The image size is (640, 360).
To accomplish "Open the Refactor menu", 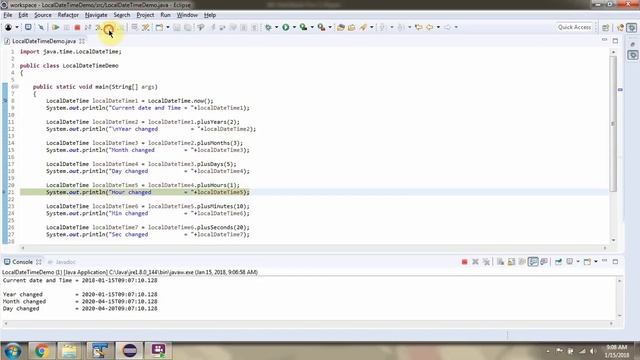I will 68,15.
